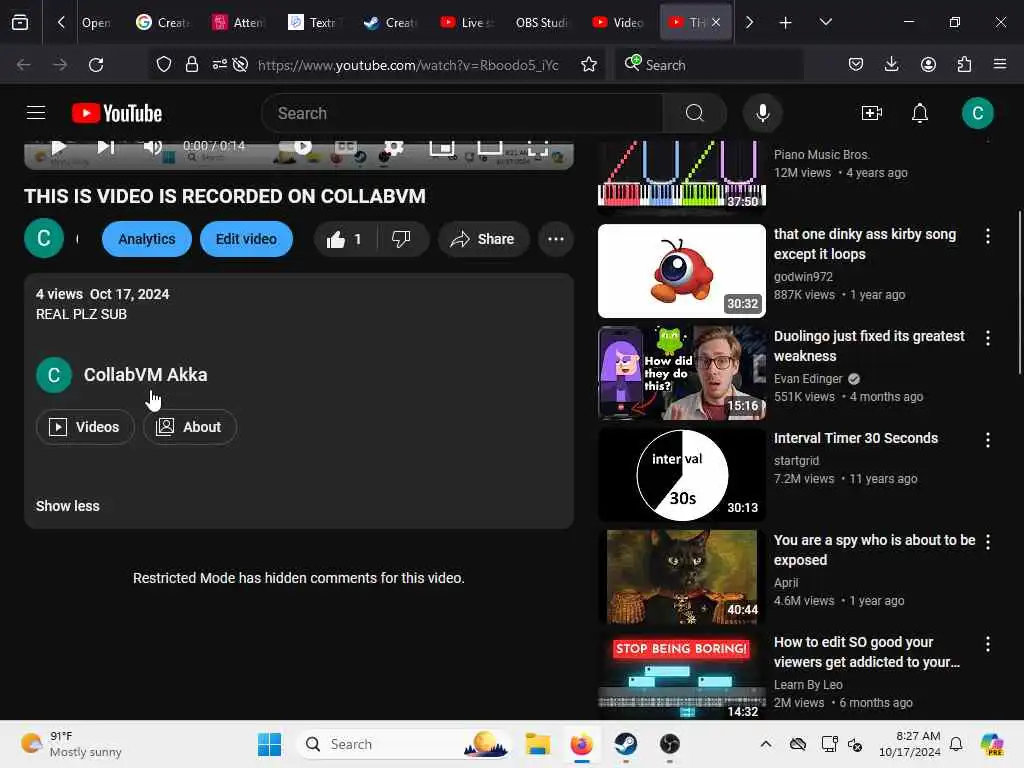This screenshot has width=1024, height=768.
Task: Open Interval Timer 30 Seconds thumbnail
Action: (x=682, y=475)
